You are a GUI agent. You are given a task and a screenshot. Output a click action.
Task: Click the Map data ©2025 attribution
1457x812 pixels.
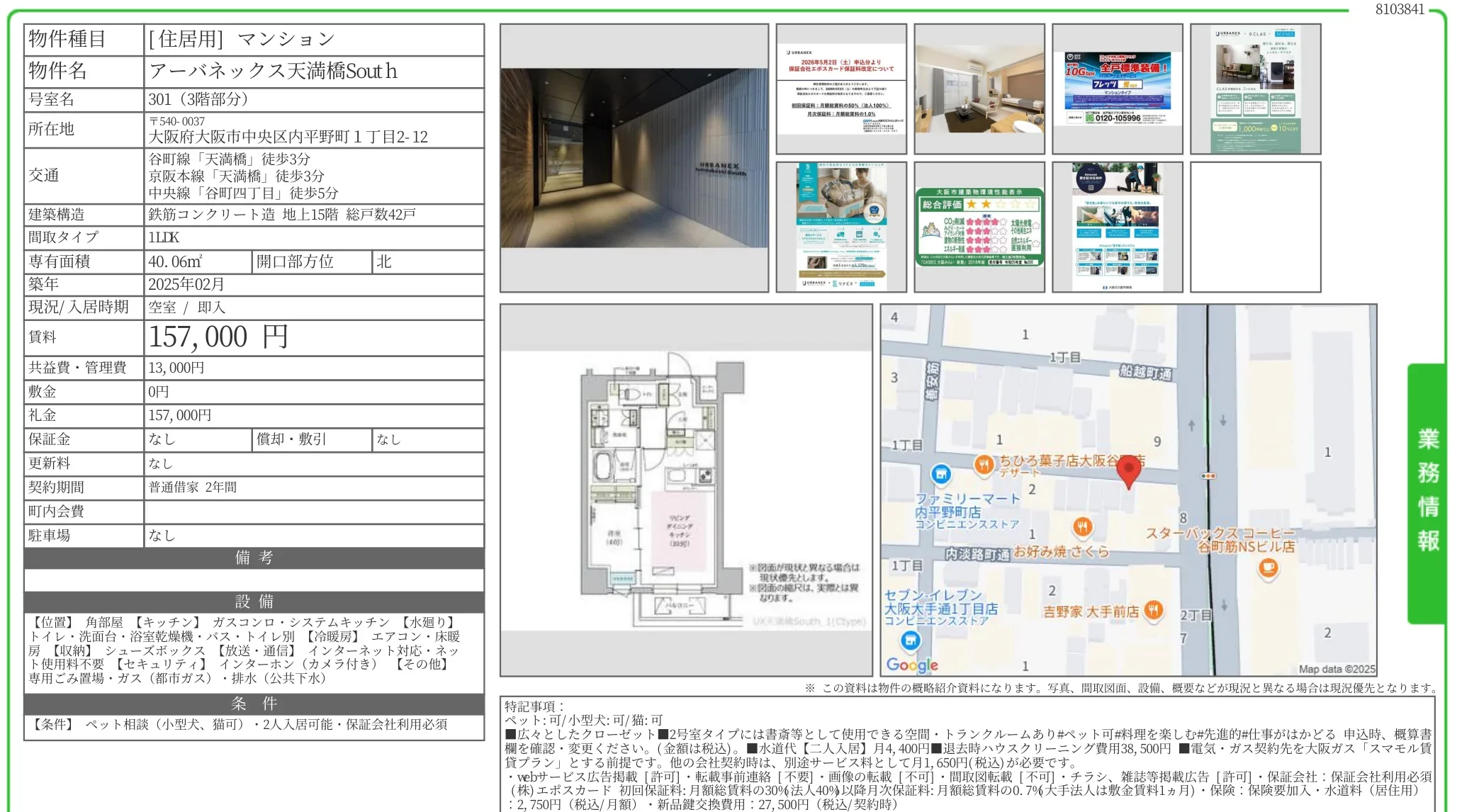[1337, 669]
